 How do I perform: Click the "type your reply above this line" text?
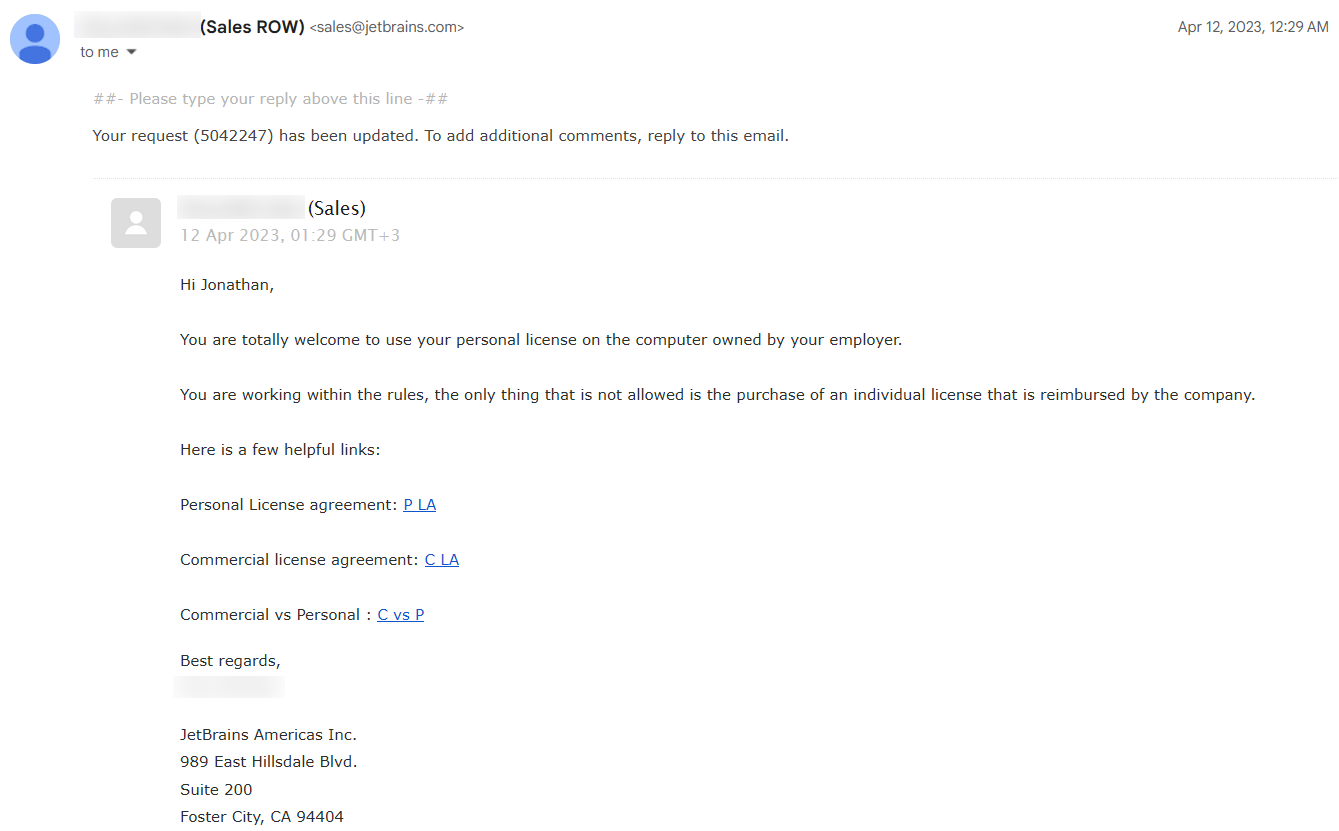click(x=270, y=99)
